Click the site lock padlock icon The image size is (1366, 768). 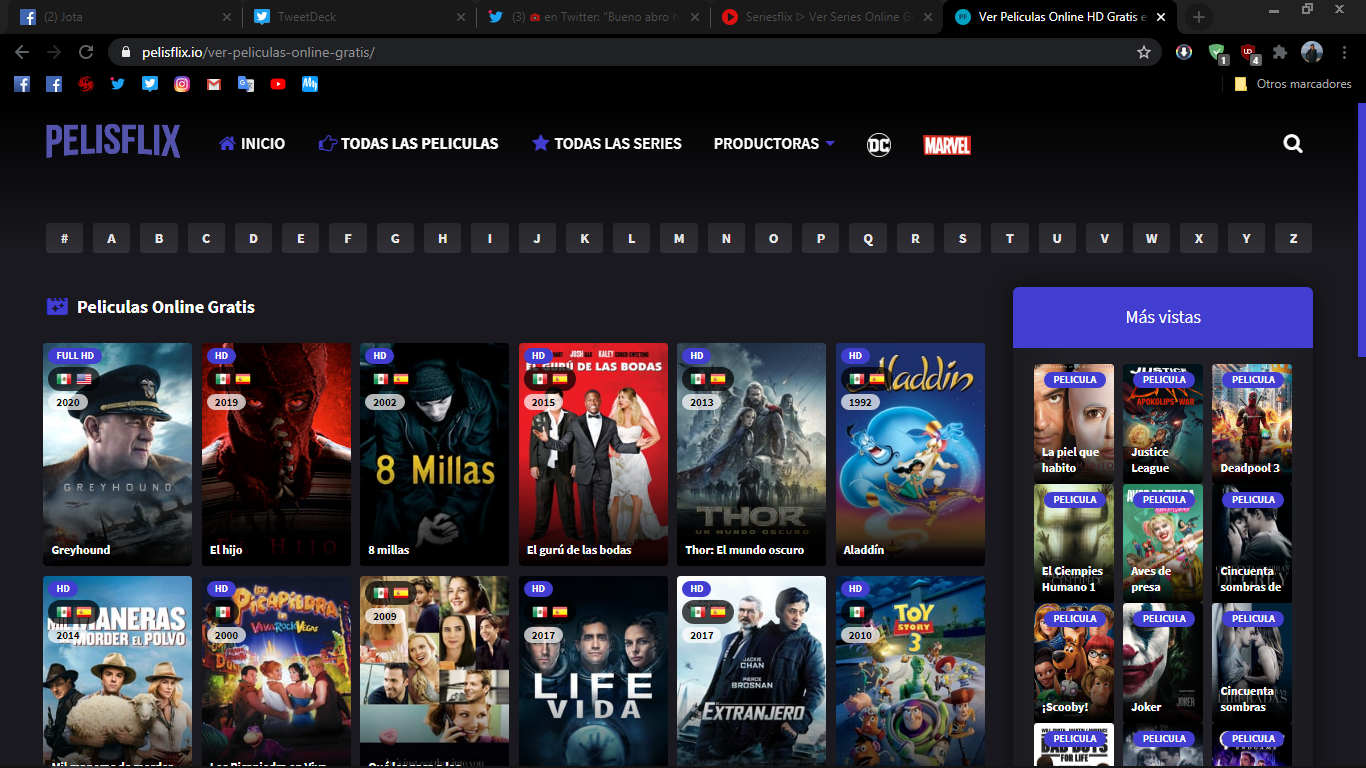125,52
